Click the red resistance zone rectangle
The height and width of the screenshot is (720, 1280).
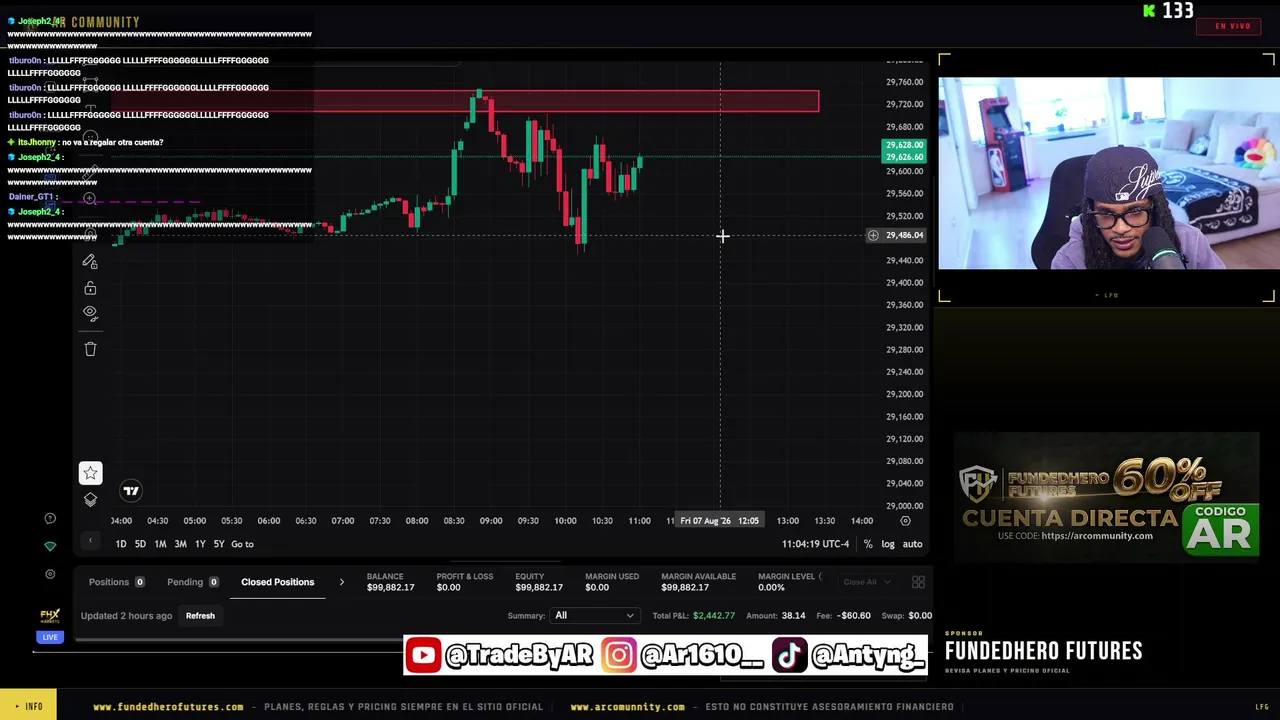pyautogui.click(x=465, y=101)
